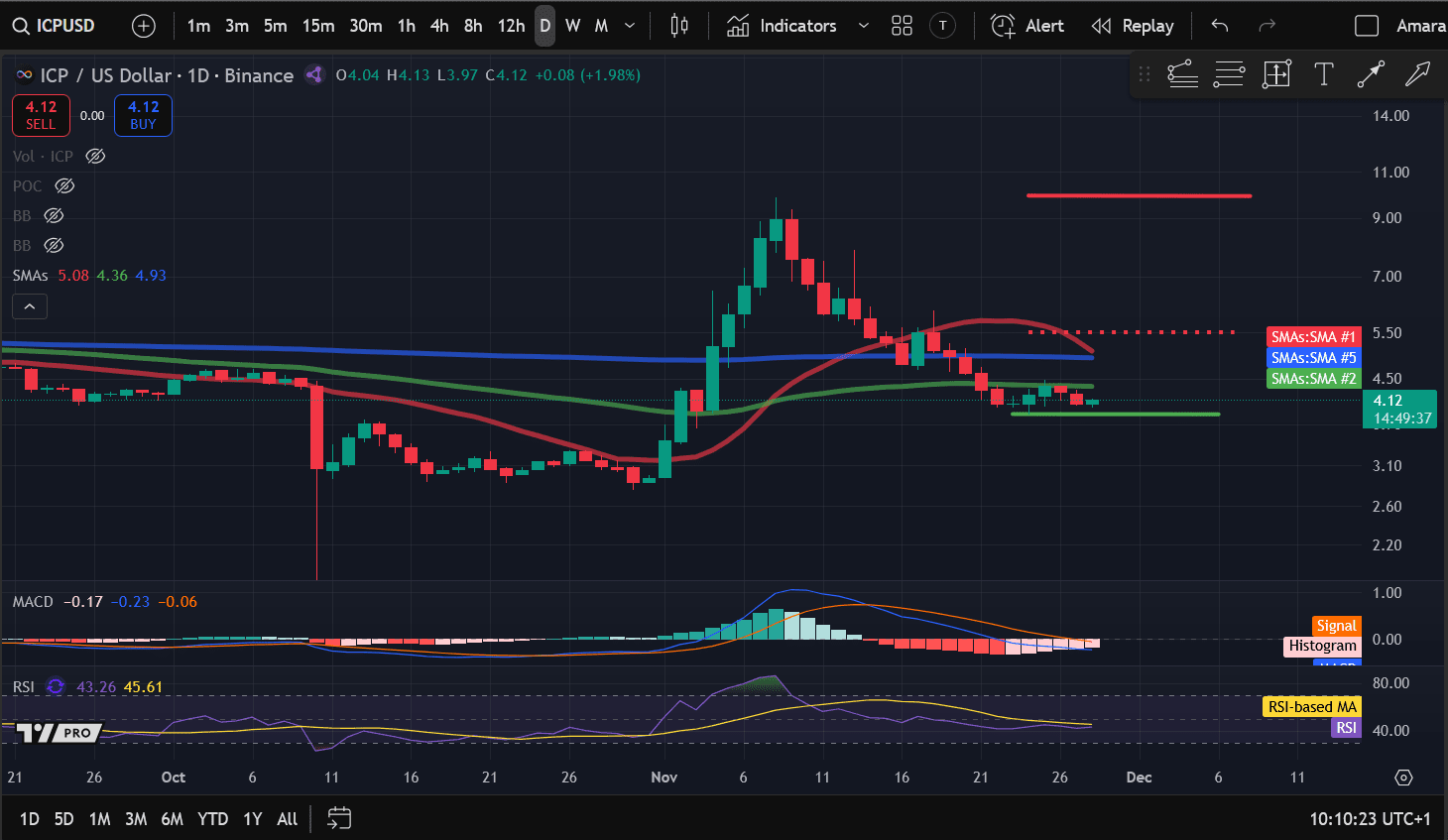Viewport: 1448px width, 840px height.
Task: Set date range to All
Action: (287, 819)
